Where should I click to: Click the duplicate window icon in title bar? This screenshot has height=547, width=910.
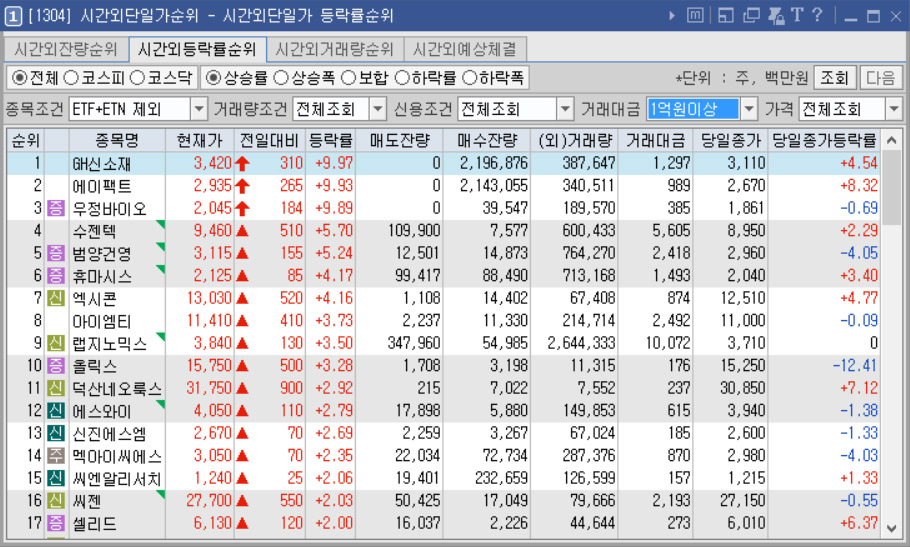751,15
